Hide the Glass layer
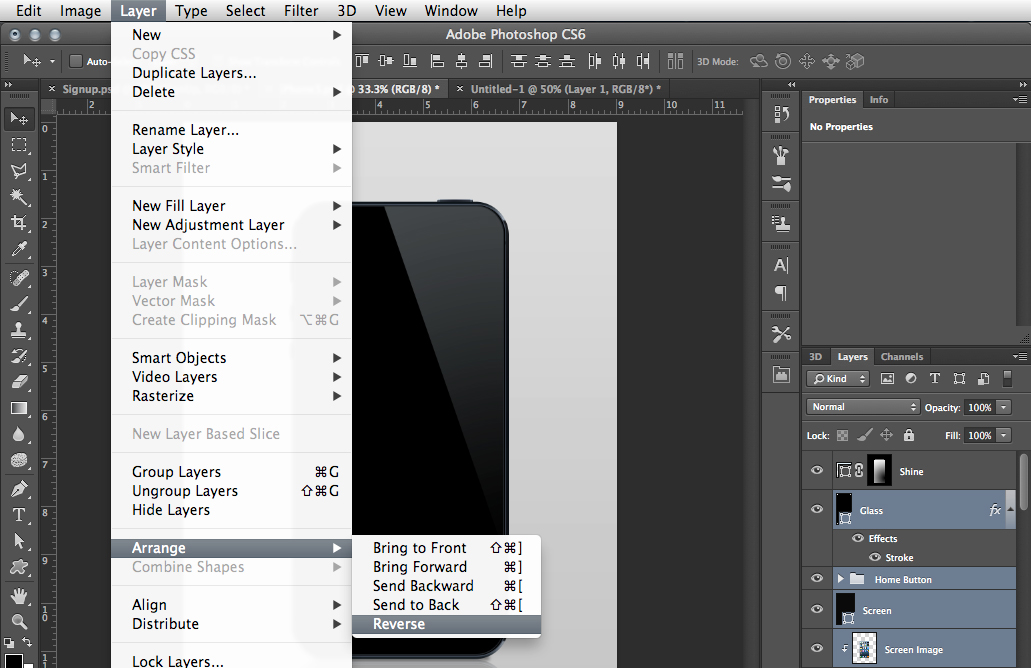1031x668 pixels. (817, 509)
